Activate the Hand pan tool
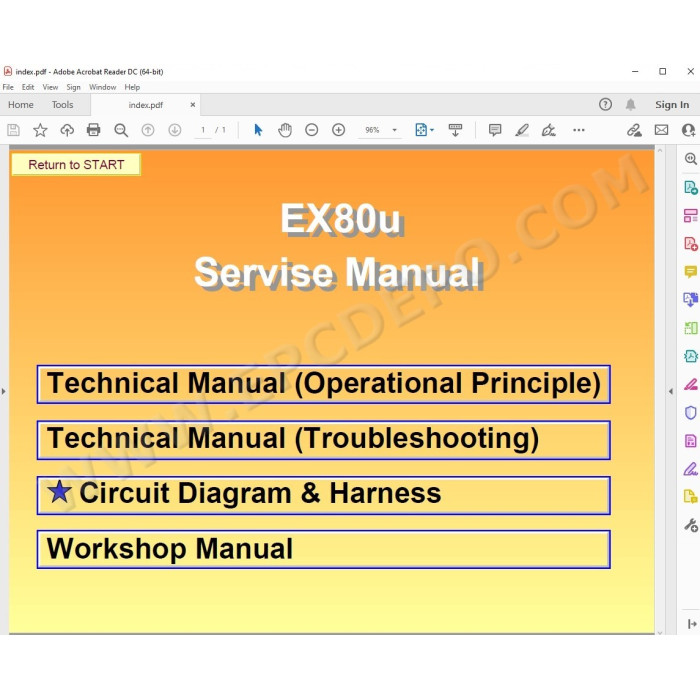Image resolution: width=700 pixels, height=700 pixels. pos(285,130)
